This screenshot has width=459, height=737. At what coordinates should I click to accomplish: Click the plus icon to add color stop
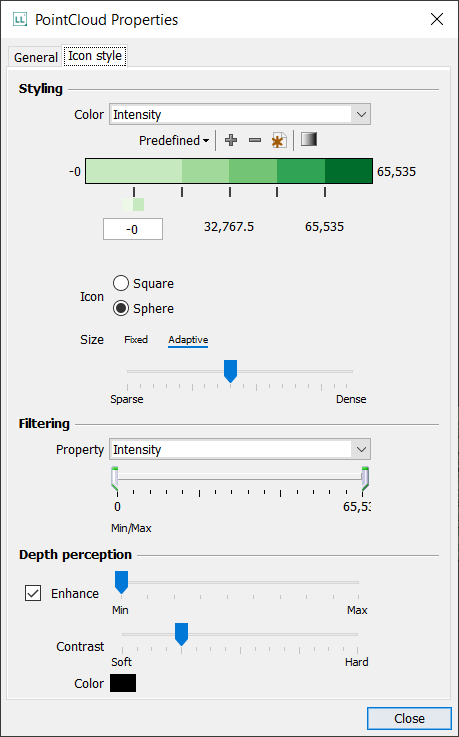(x=231, y=140)
